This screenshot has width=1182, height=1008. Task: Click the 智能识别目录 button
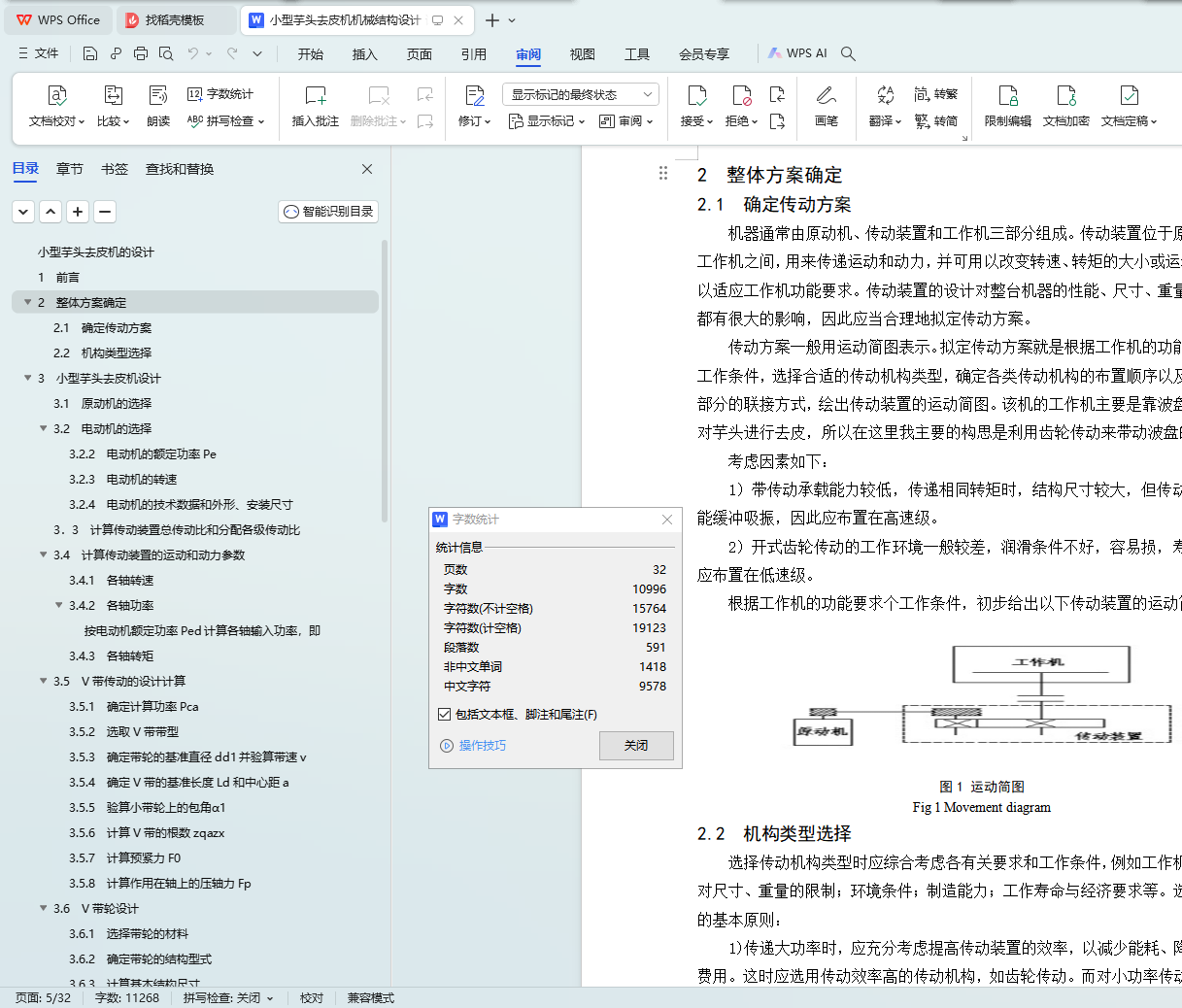click(x=328, y=212)
